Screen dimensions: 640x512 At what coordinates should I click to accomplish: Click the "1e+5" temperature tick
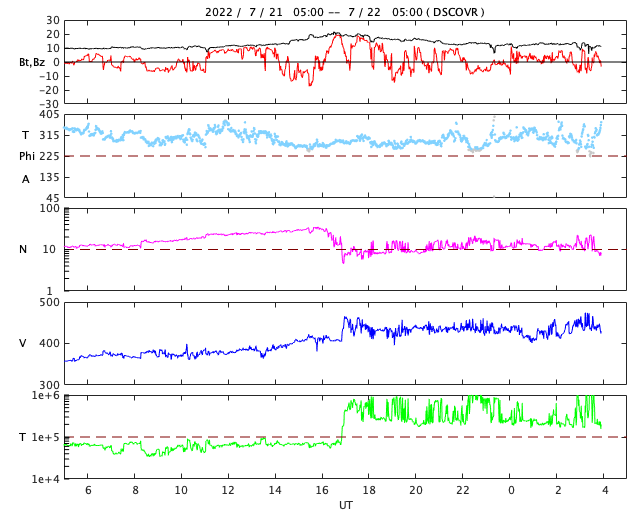click(46, 437)
